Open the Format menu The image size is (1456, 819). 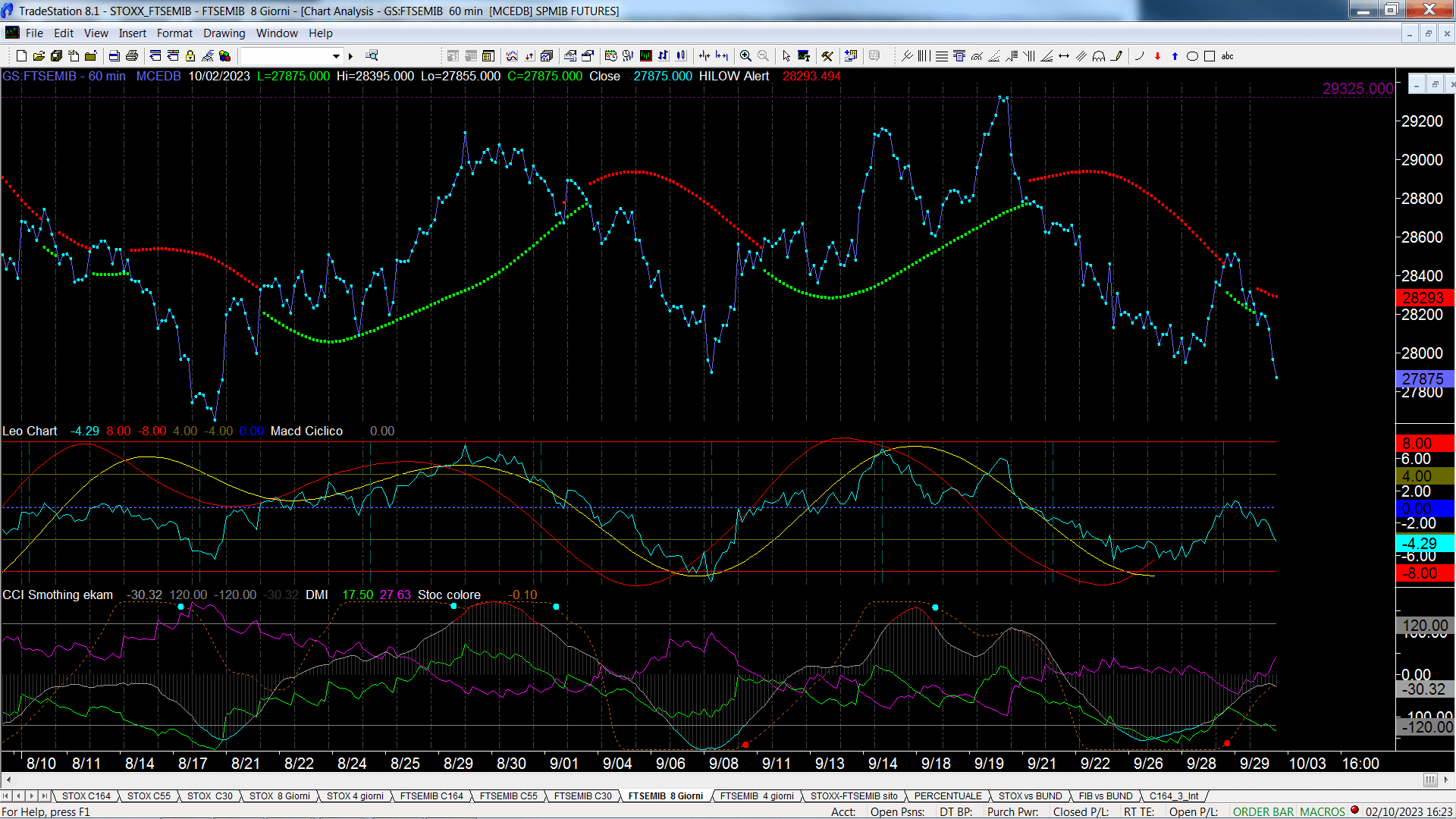174,33
